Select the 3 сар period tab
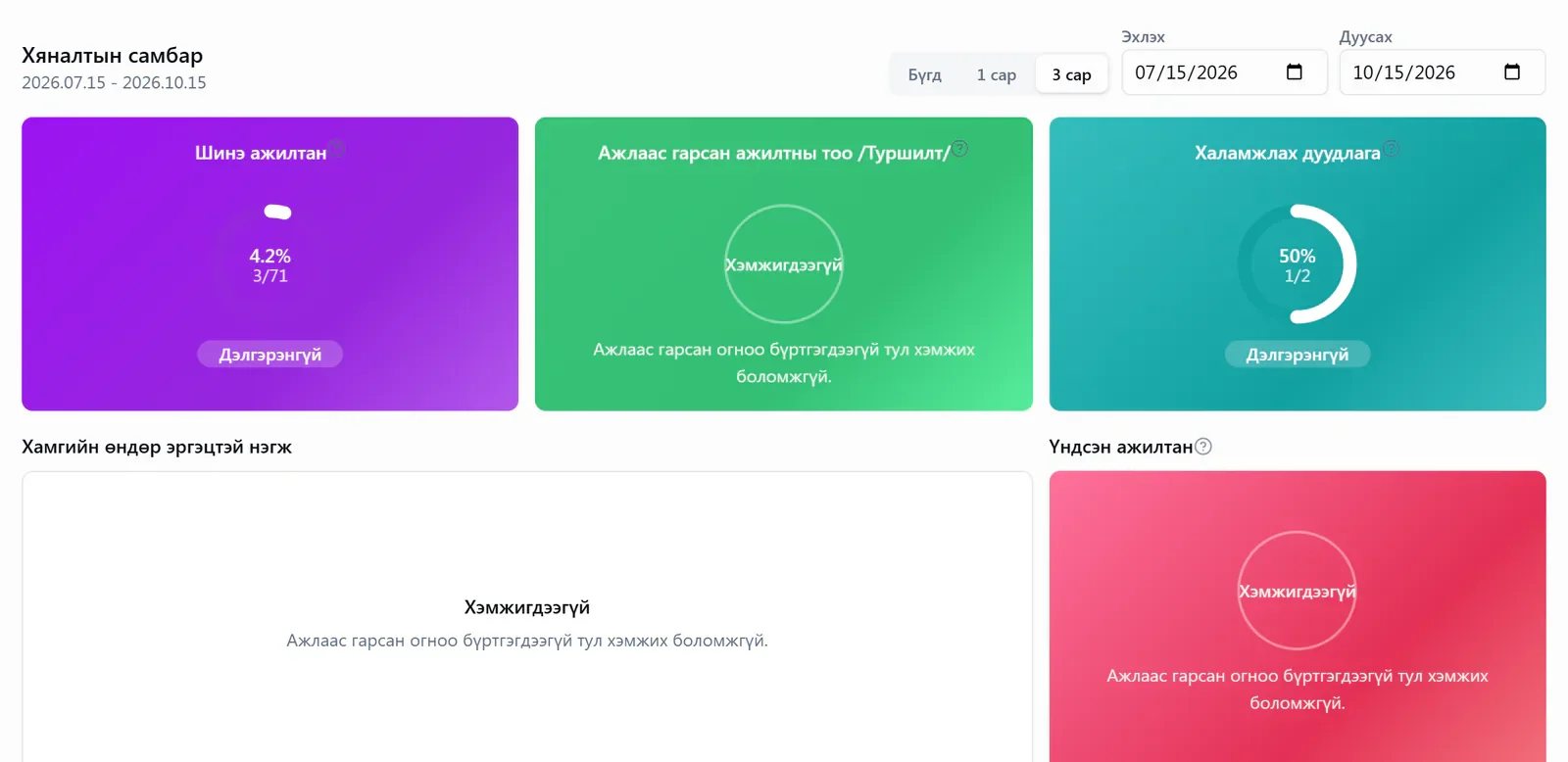Image resolution: width=1568 pixels, height=762 pixels. pos(1071,74)
